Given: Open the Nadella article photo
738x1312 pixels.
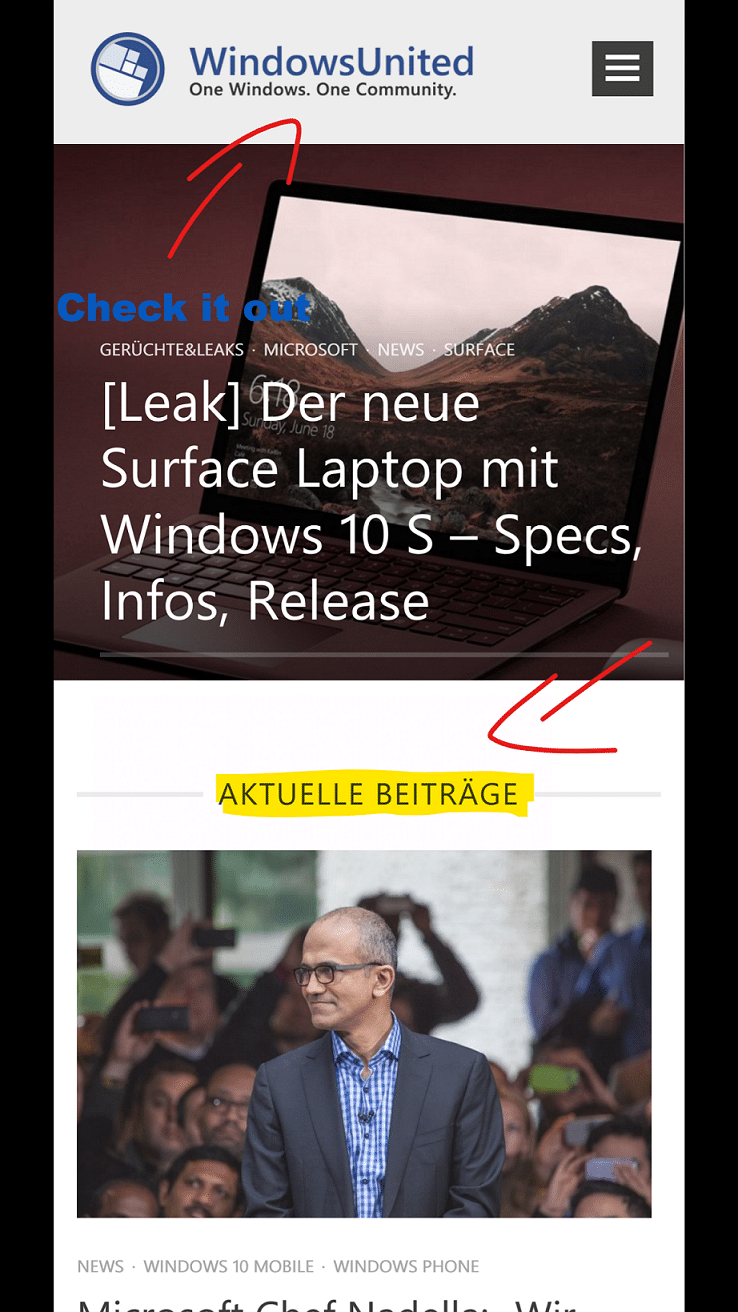Looking at the screenshot, I should coord(364,1034).
